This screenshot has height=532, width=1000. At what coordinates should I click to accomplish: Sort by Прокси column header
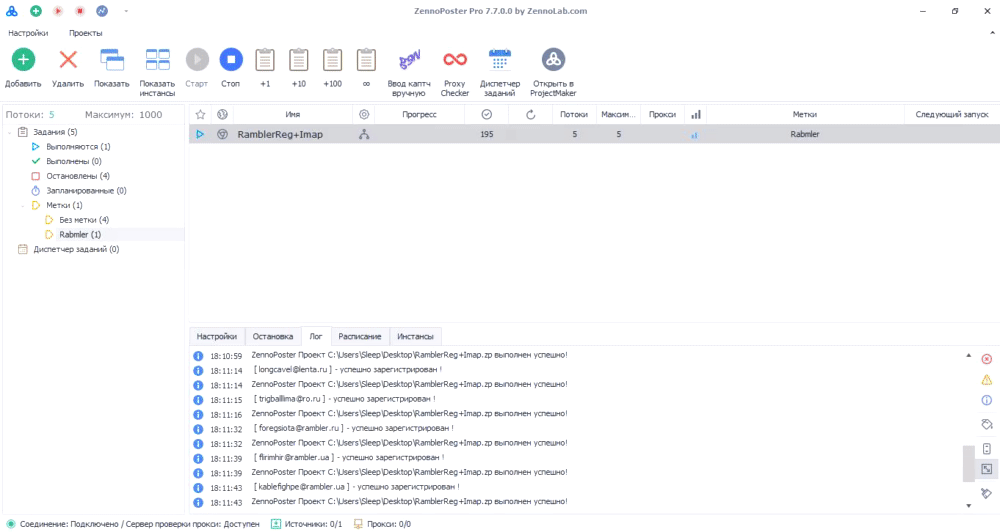[x=662, y=114]
